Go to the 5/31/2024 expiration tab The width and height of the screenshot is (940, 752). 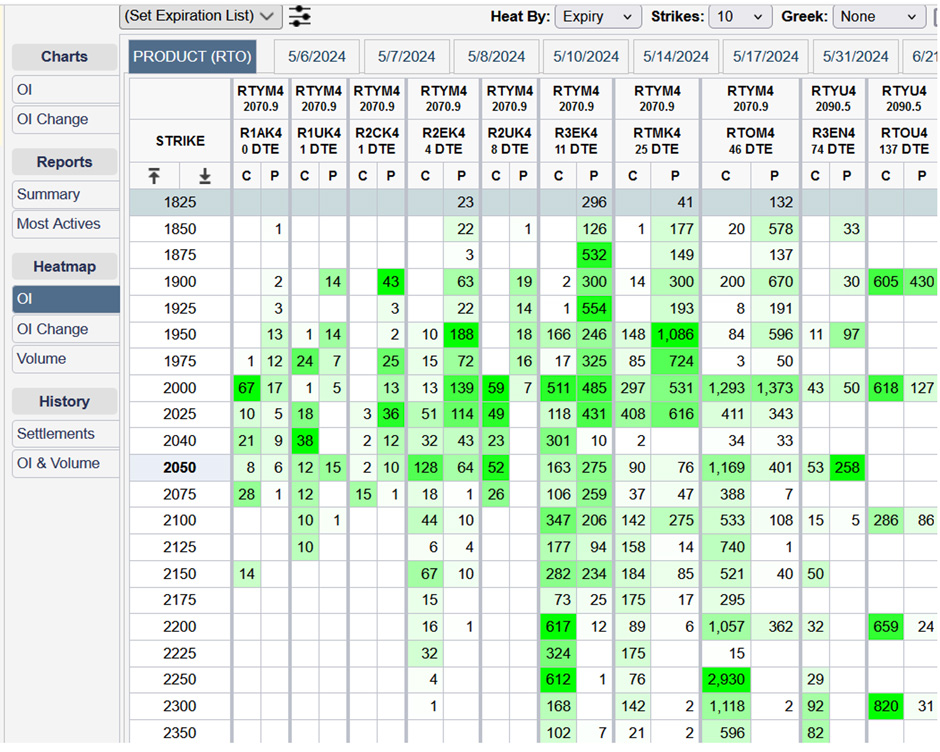(855, 57)
